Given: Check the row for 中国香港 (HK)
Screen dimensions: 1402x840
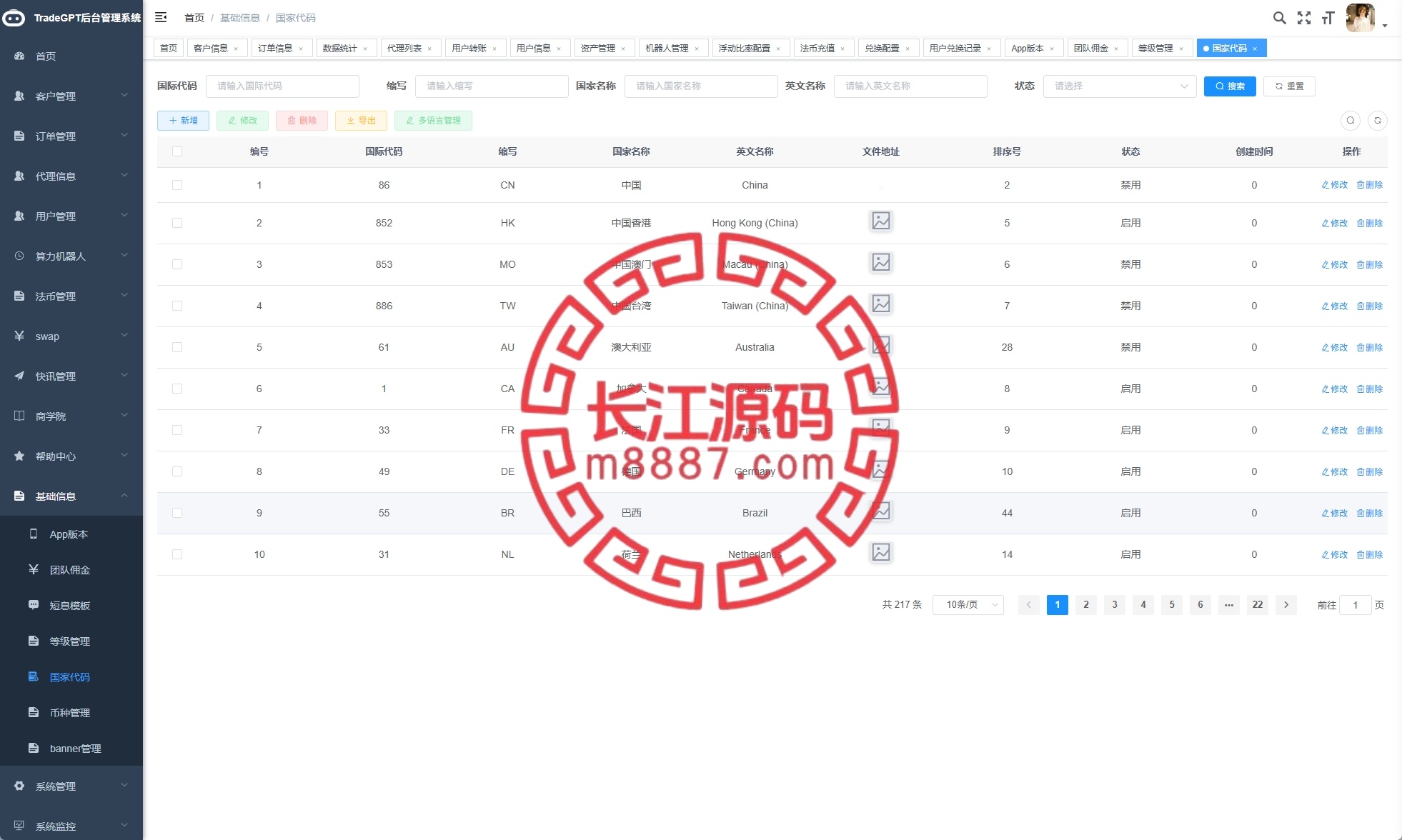Looking at the screenshot, I should 177,223.
